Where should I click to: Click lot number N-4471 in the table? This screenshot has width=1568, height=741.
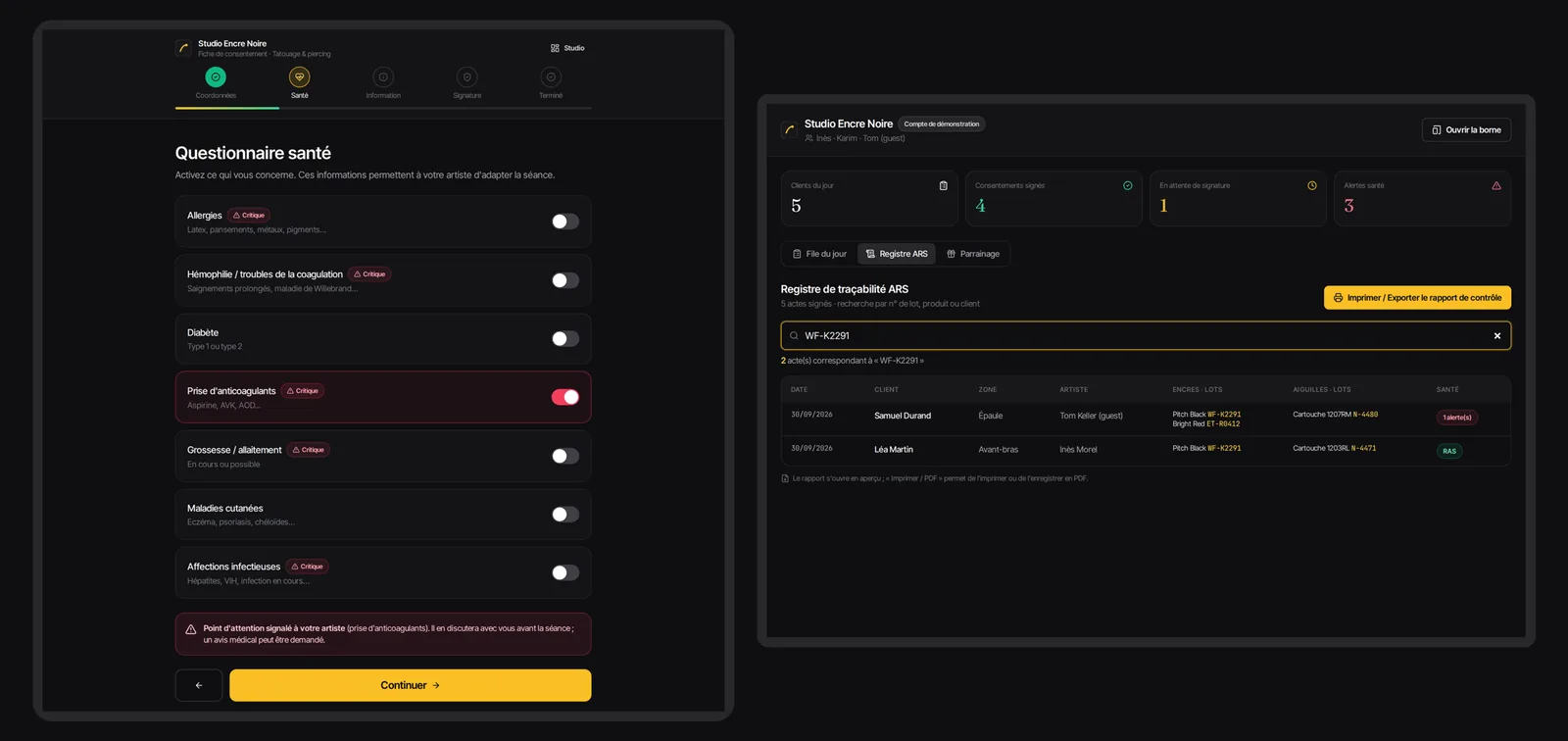pos(1363,448)
